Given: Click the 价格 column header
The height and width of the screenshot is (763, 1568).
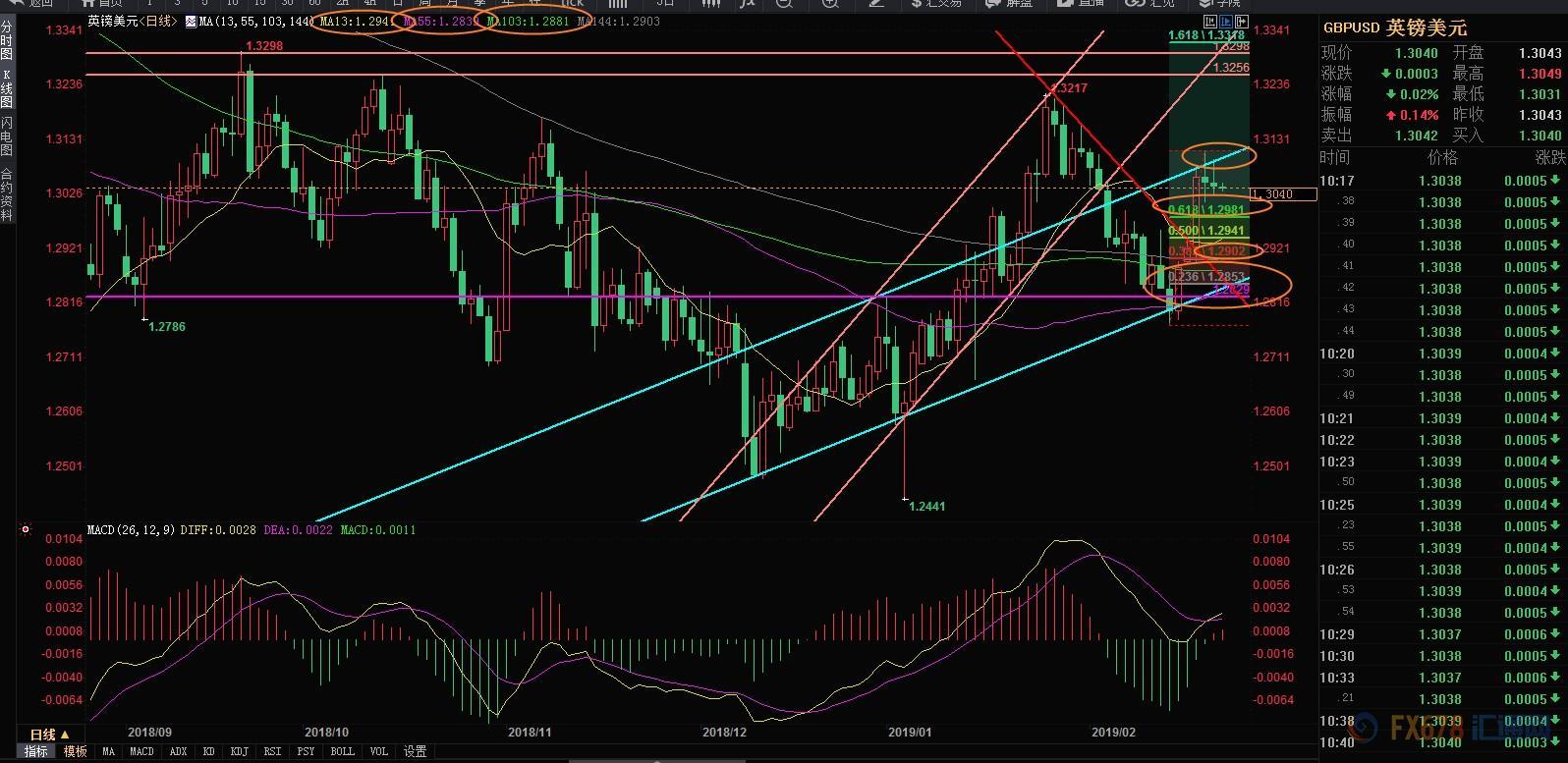Looking at the screenshot, I should coord(1442,157).
